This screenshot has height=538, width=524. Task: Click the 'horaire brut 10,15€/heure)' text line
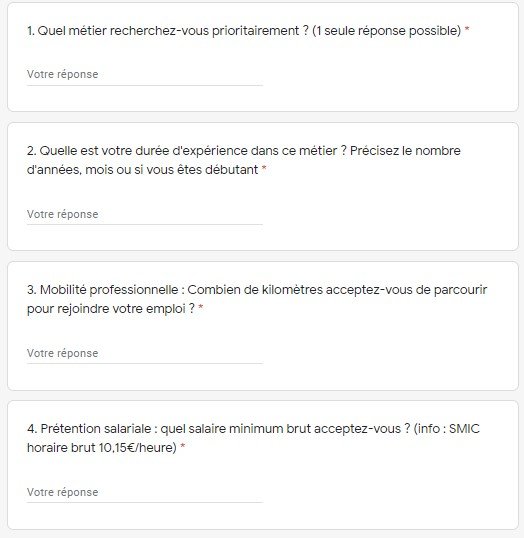(102, 448)
